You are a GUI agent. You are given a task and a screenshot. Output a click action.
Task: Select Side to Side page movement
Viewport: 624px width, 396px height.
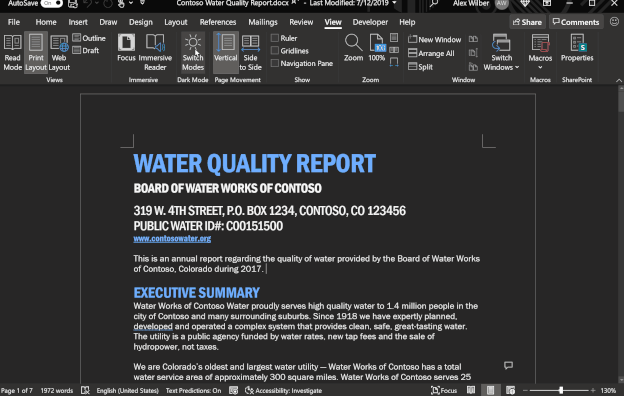tap(250, 53)
